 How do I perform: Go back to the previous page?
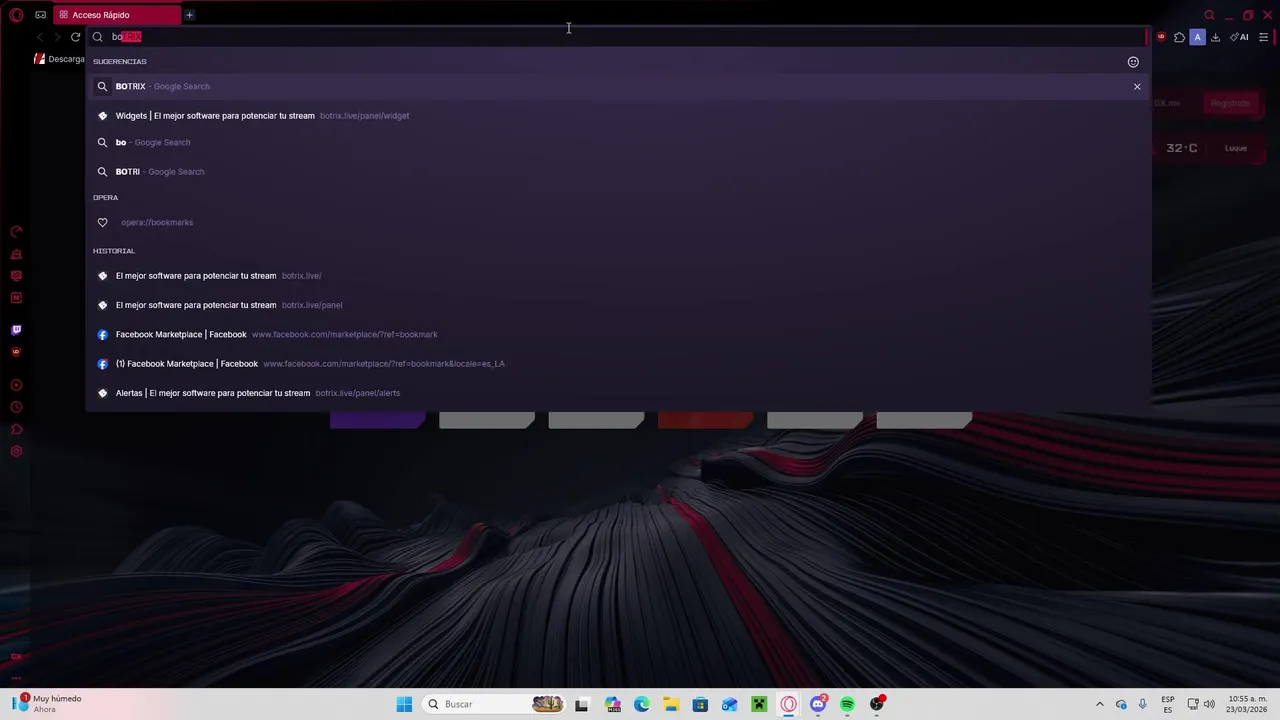[x=40, y=37]
